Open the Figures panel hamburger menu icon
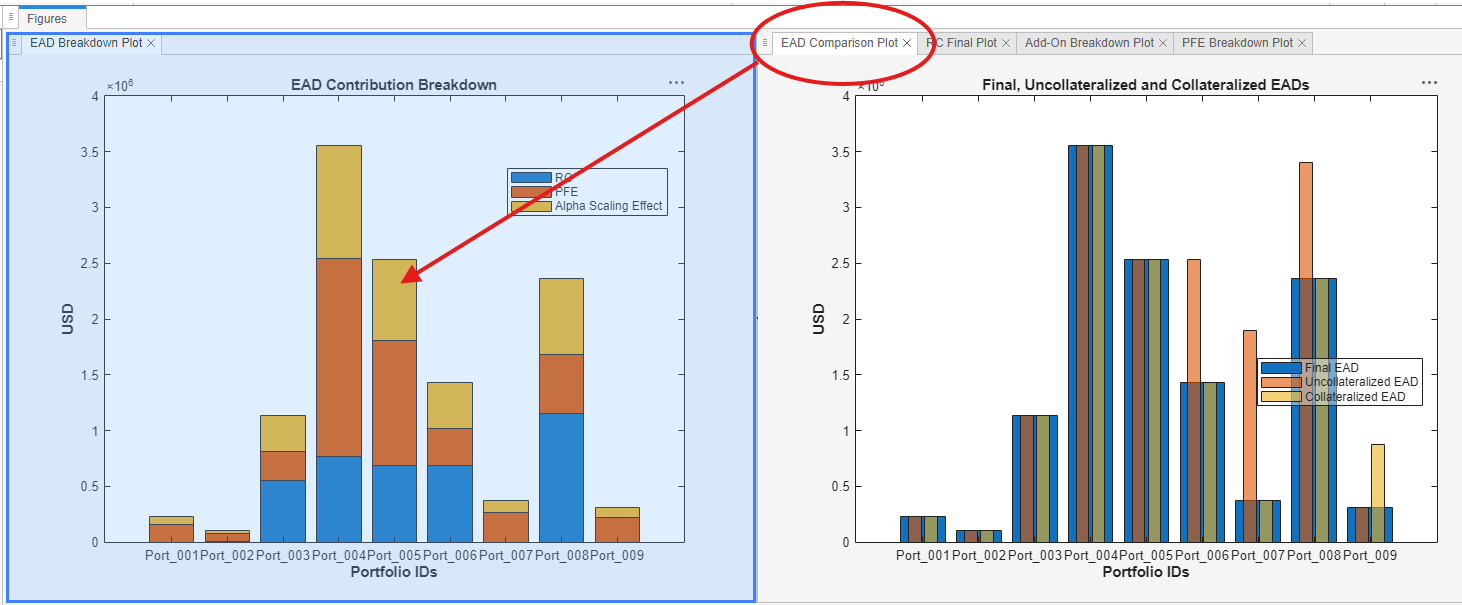This screenshot has width=1462, height=605. [x=9, y=17]
